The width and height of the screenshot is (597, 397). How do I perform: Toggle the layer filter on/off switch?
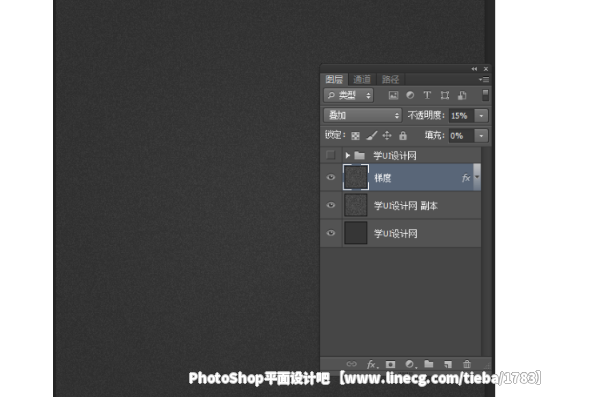click(x=485, y=95)
